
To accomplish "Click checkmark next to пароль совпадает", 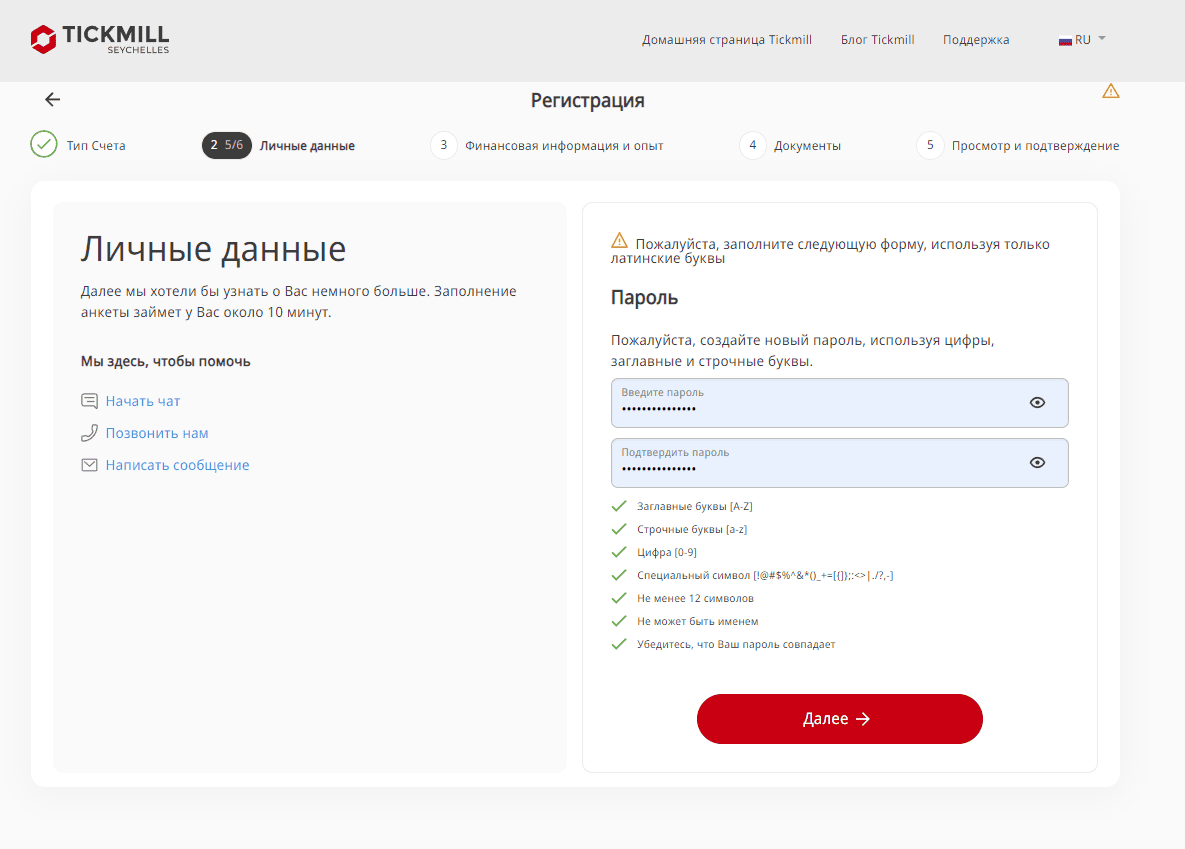I will coord(619,644).
